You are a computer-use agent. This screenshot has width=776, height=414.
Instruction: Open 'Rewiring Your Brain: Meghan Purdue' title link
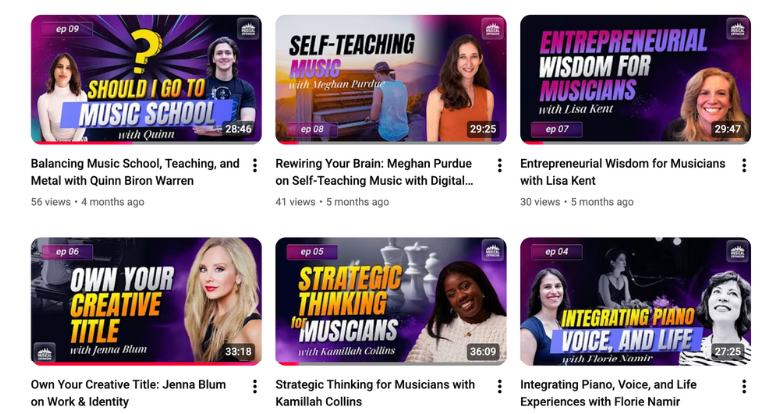point(374,172)
